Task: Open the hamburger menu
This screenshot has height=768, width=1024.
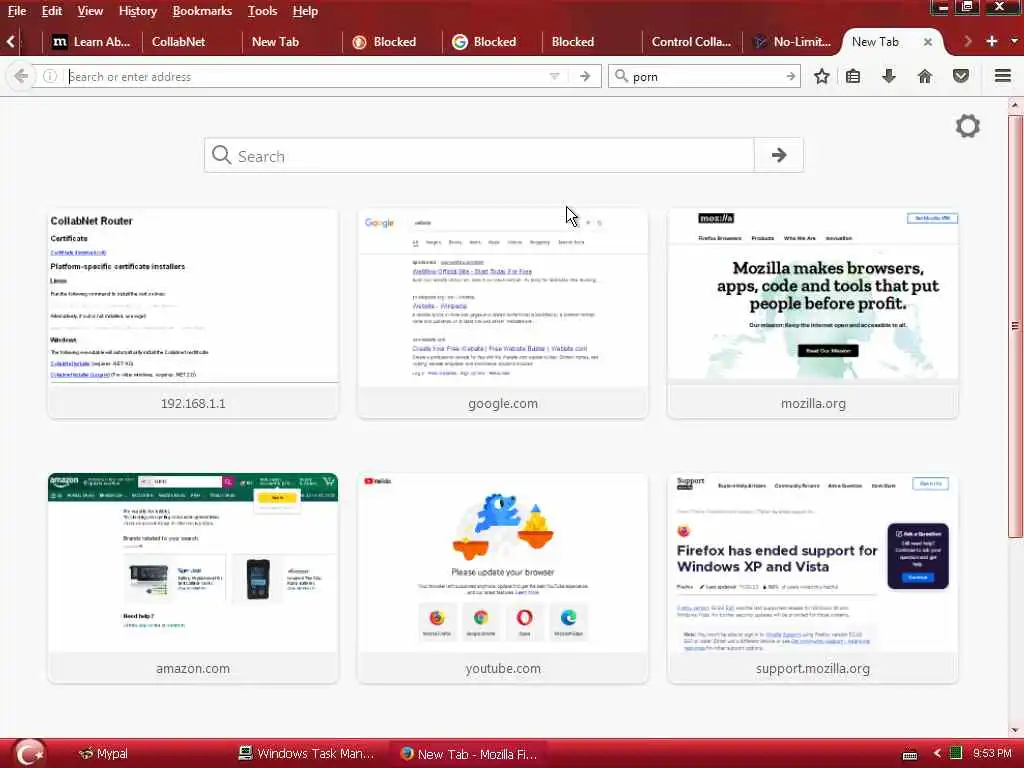Action: pyautogui.click(x=1003, y=76)
